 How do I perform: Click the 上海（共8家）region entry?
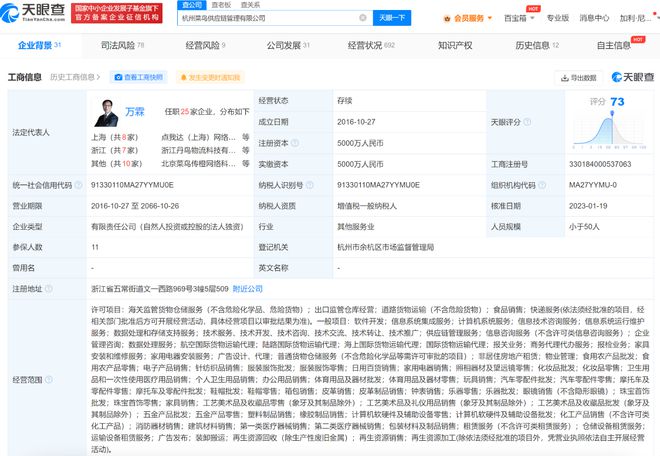click(x=114, y=137)
